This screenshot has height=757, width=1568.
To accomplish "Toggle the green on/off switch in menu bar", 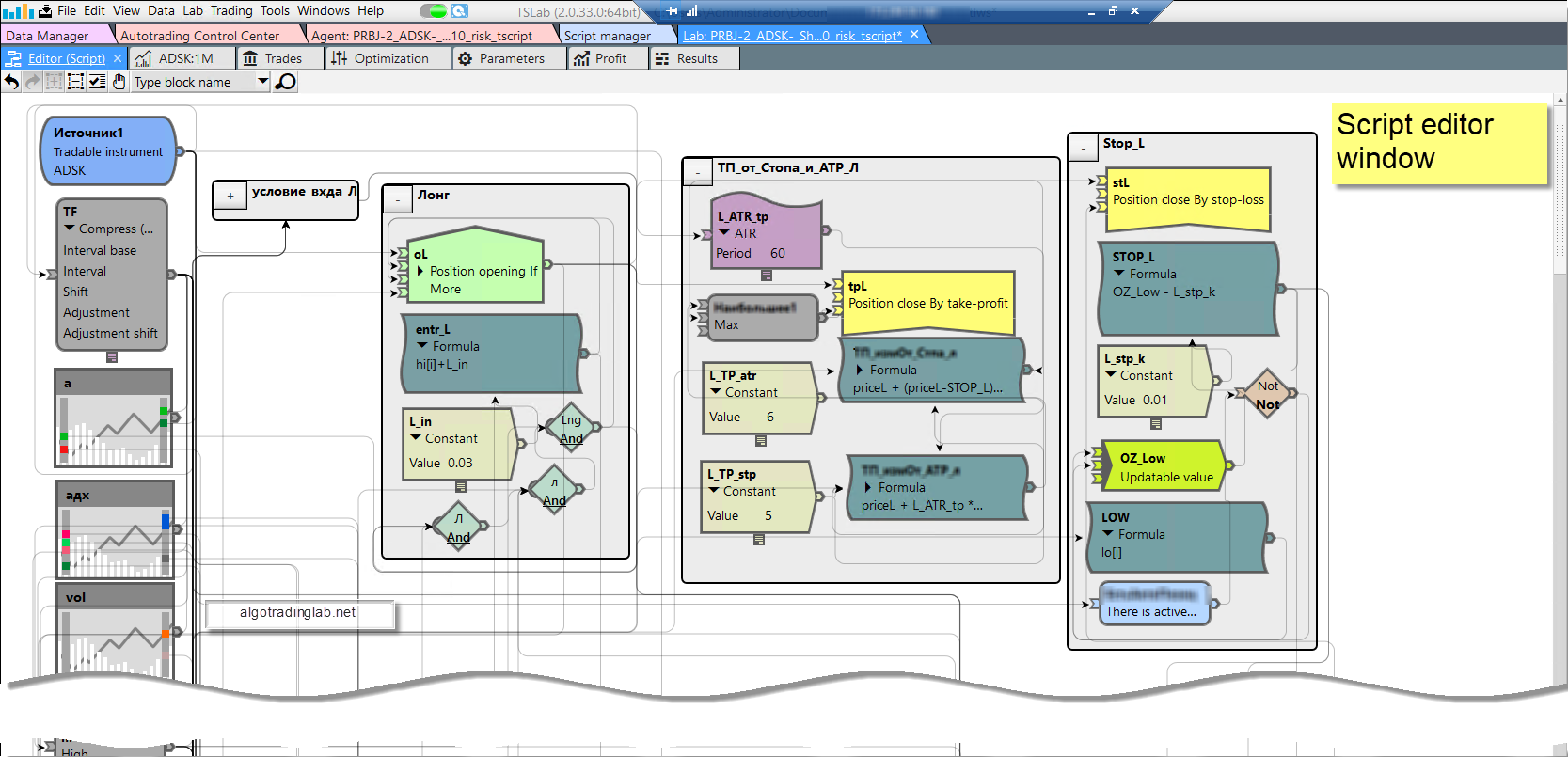I will click(x=433, y=11).
